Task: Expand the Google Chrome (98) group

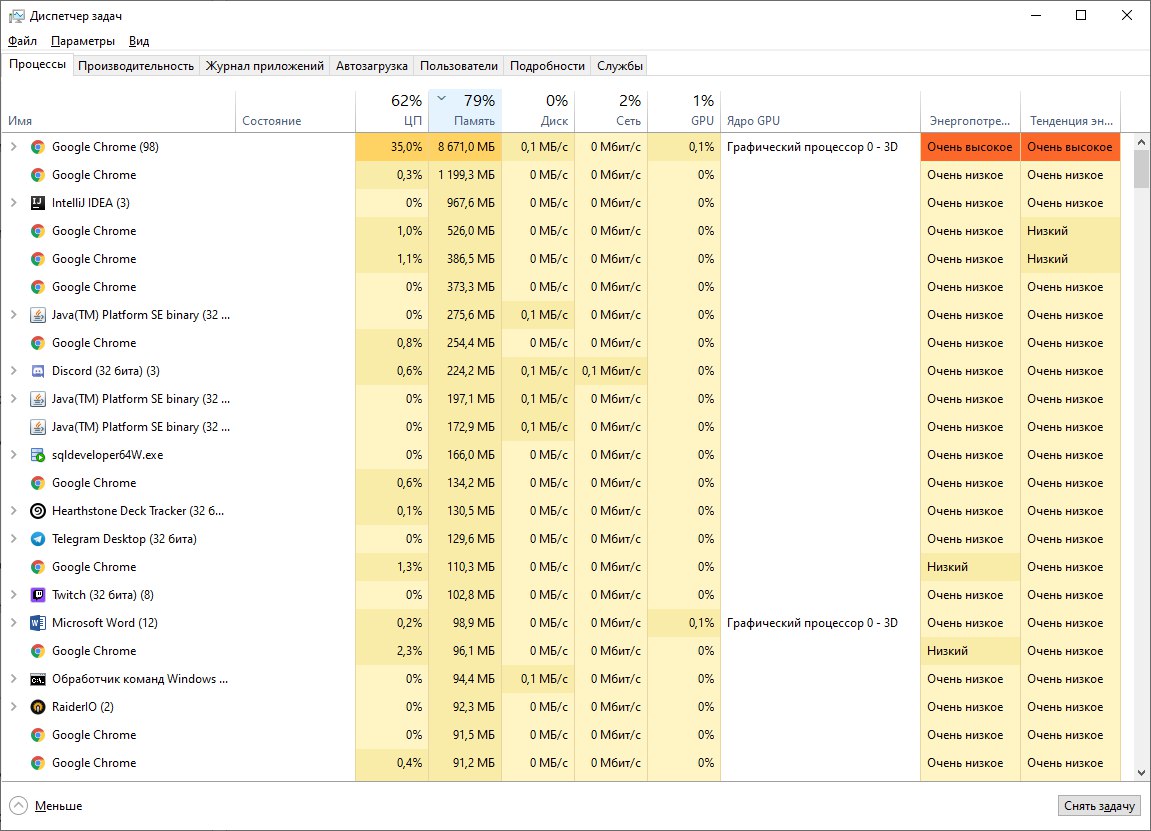Action: click(13, 147)
